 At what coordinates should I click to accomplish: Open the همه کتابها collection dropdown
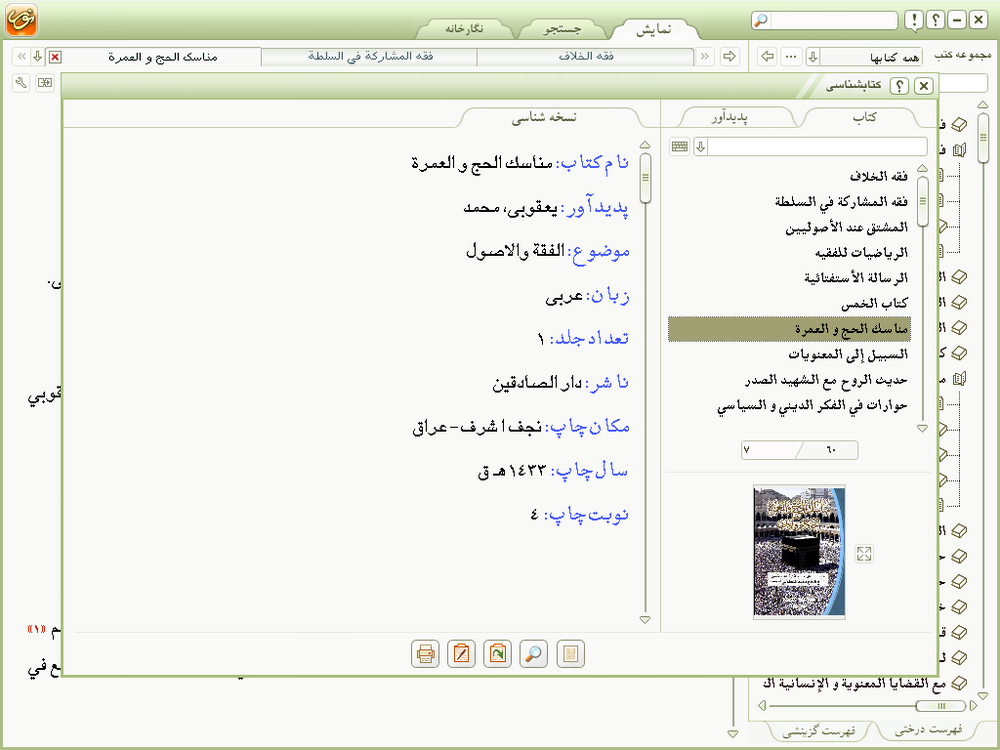pos(812,57)
